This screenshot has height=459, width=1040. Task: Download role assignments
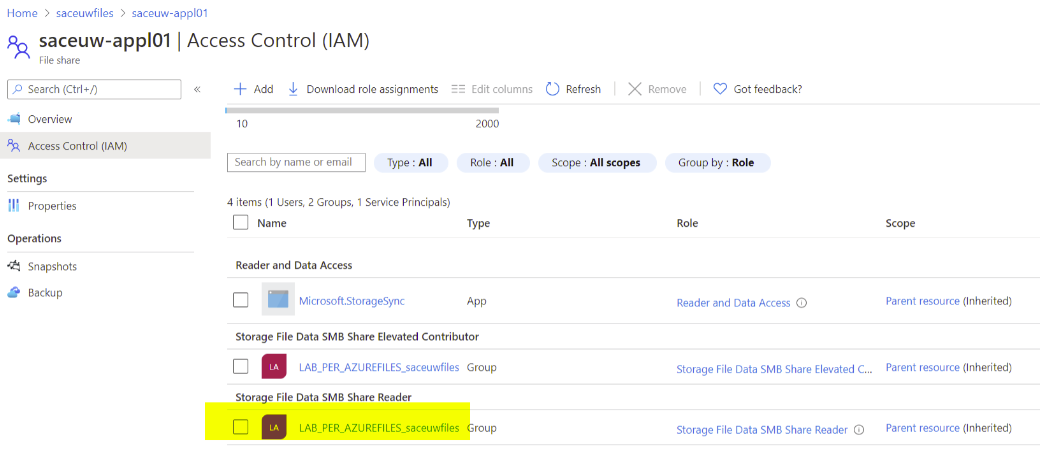372,89
